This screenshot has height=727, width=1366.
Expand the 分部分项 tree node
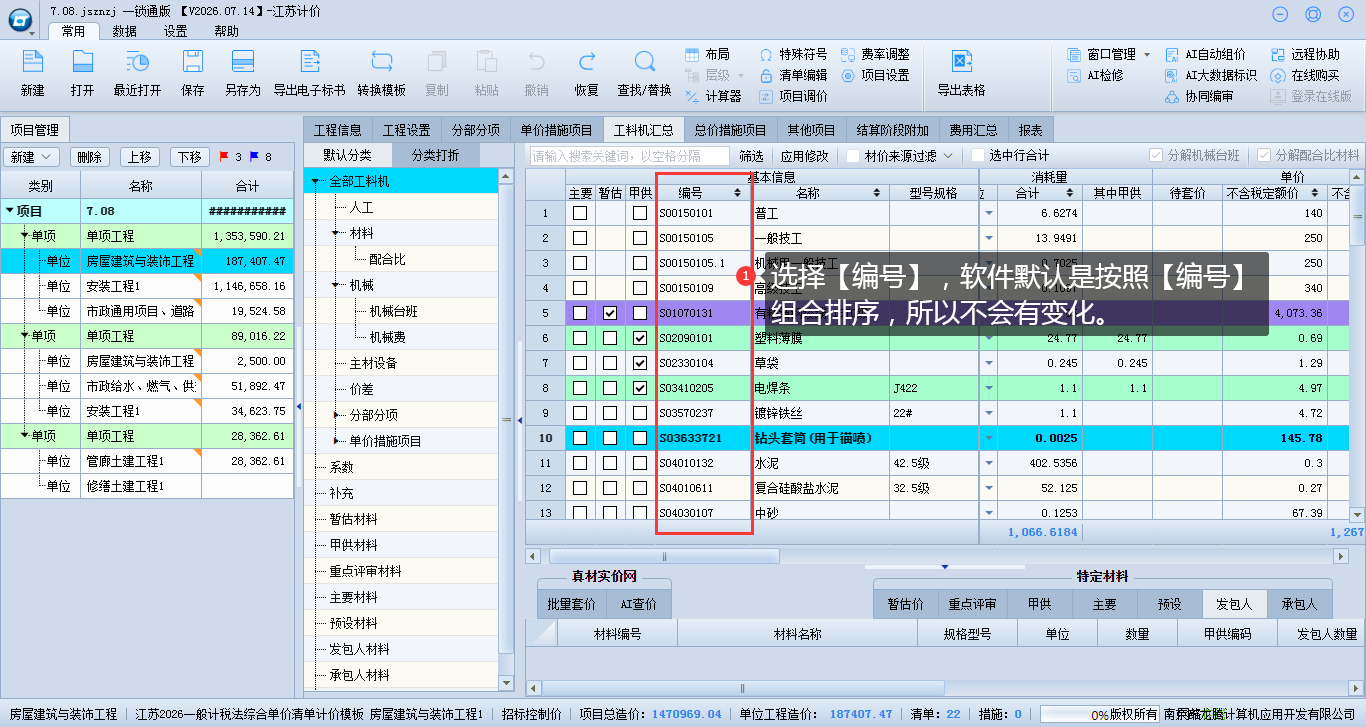pyautogui.click(x=337, y=414)
